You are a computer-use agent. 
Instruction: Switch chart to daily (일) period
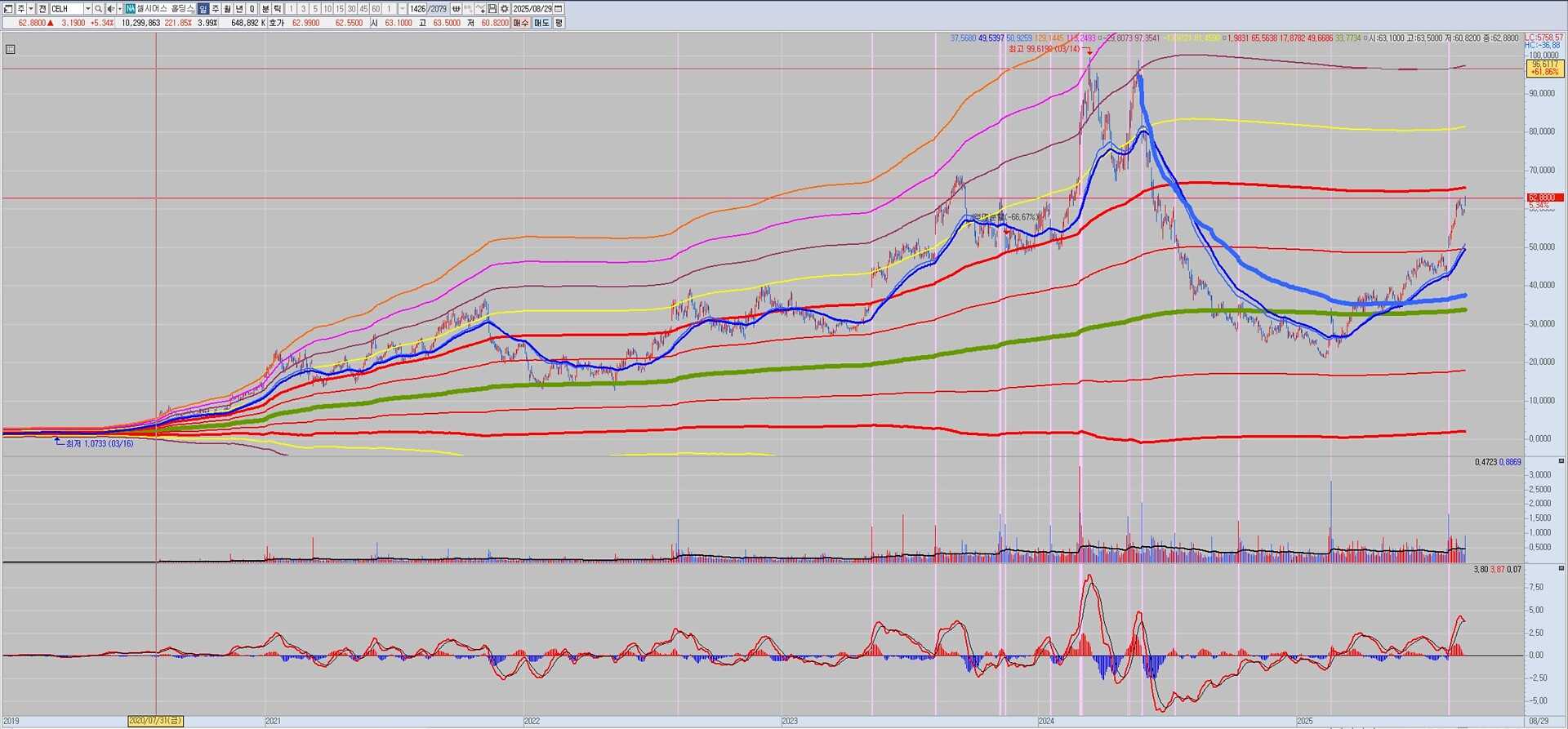203,9
